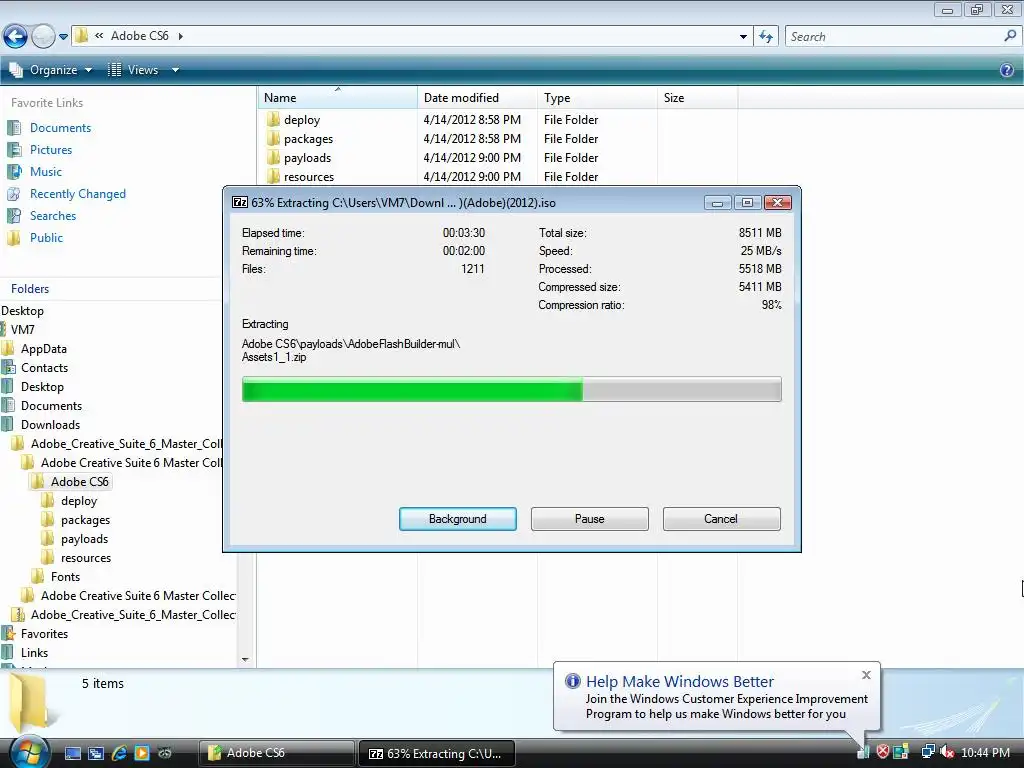The image size is (1024, 768).
Task: Select AppData in folder tree
Action: pos(43,349)
